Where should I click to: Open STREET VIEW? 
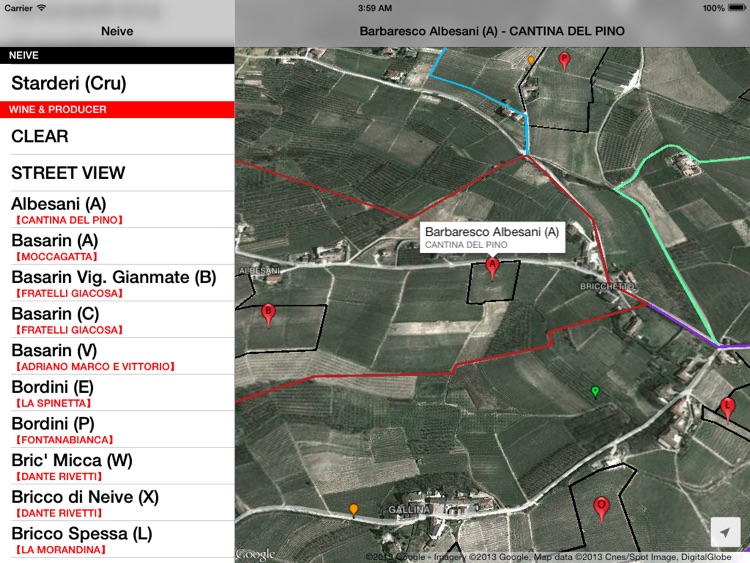pos(117,173)
